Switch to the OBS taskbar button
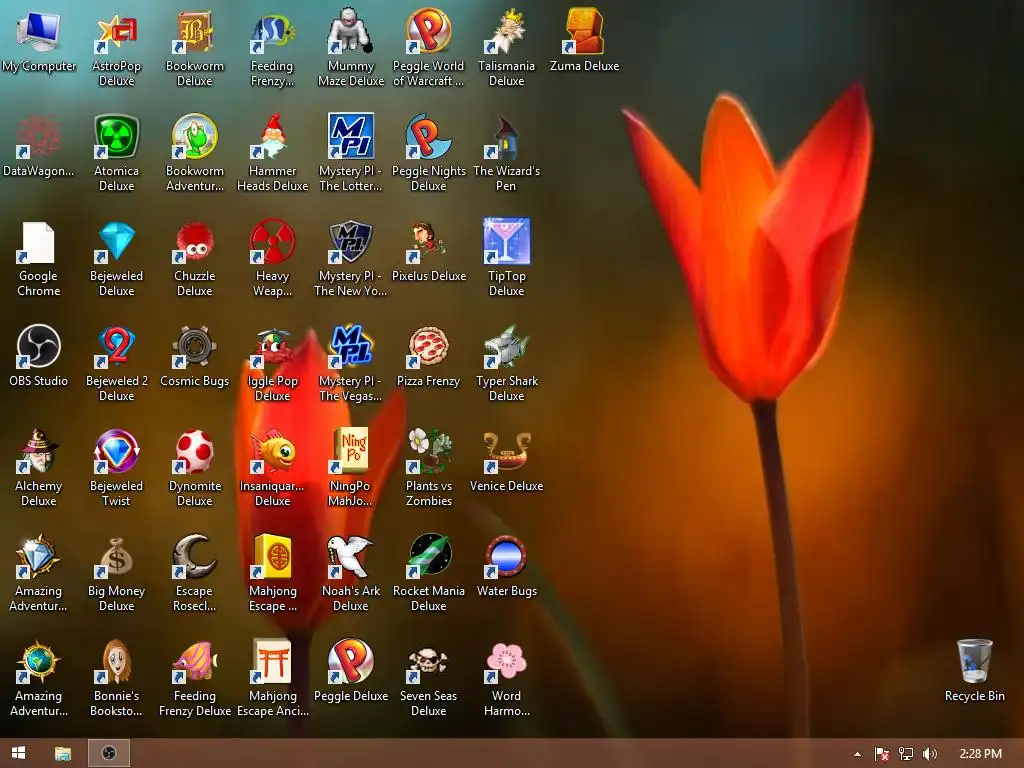The width and height of the screenshot is (1024, 768). pos(109,753)
